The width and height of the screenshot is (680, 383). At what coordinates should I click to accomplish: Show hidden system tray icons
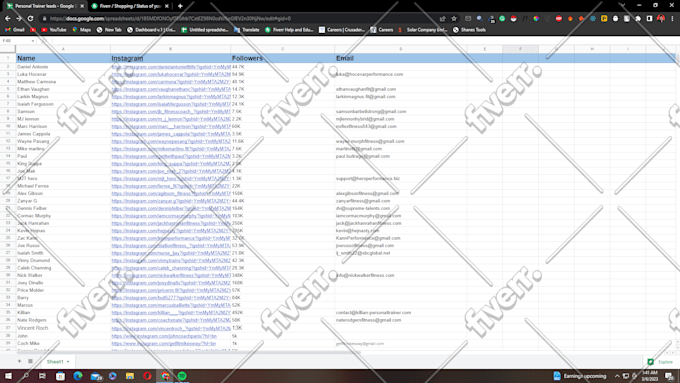617,376
